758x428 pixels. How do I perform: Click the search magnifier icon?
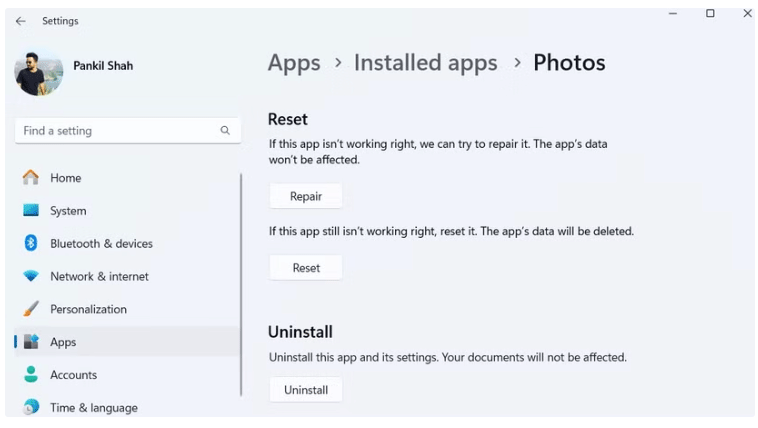pyautogui.click(x=225, y=131)
